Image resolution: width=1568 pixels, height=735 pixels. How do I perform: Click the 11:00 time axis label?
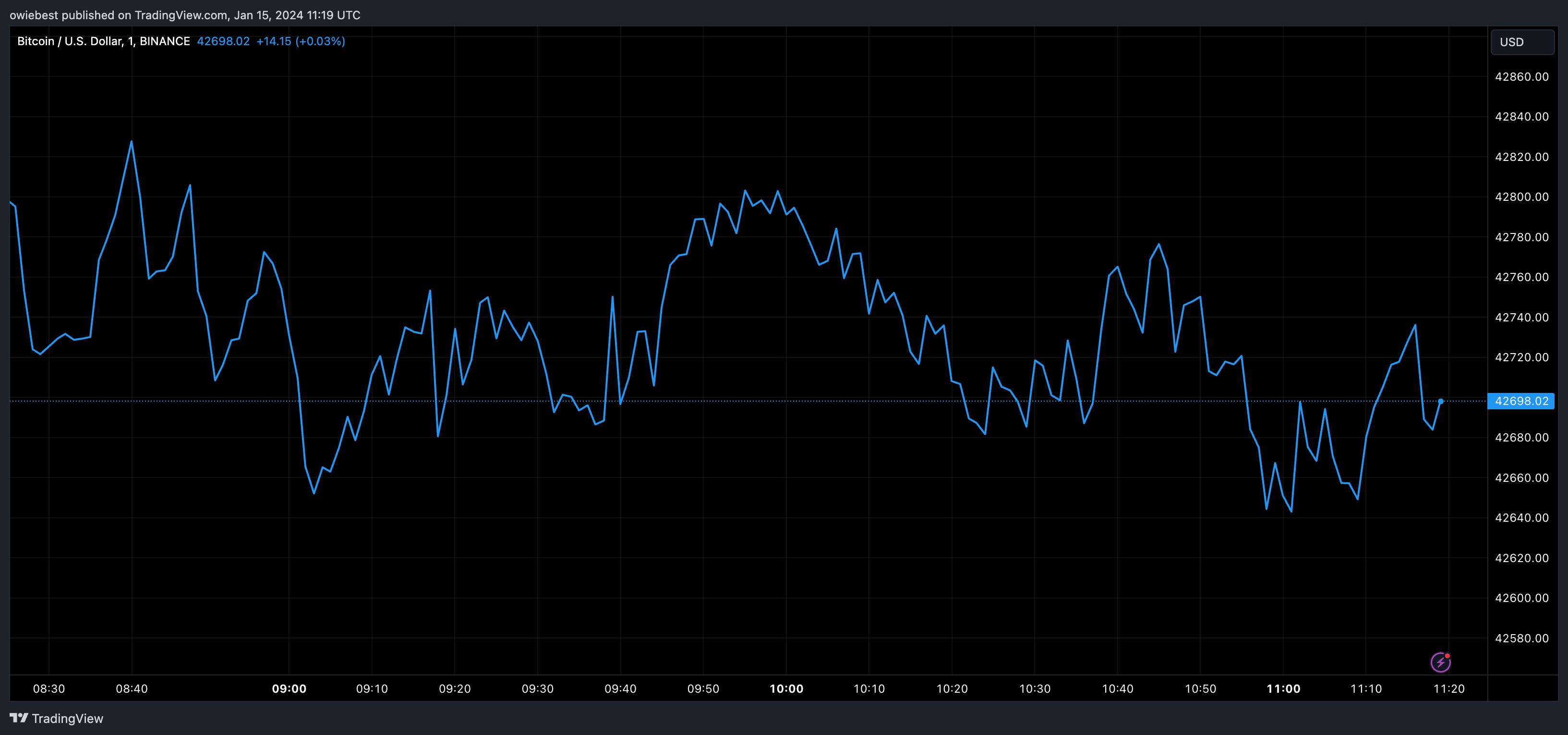pyautogui.click(x=1283, y=689)
